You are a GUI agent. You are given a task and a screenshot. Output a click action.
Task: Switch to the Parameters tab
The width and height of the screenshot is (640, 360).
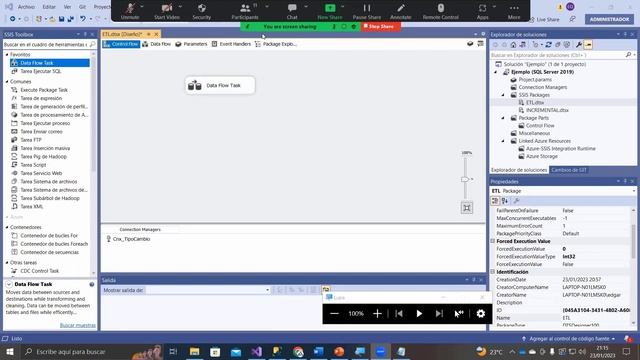[x=191, y=44]
